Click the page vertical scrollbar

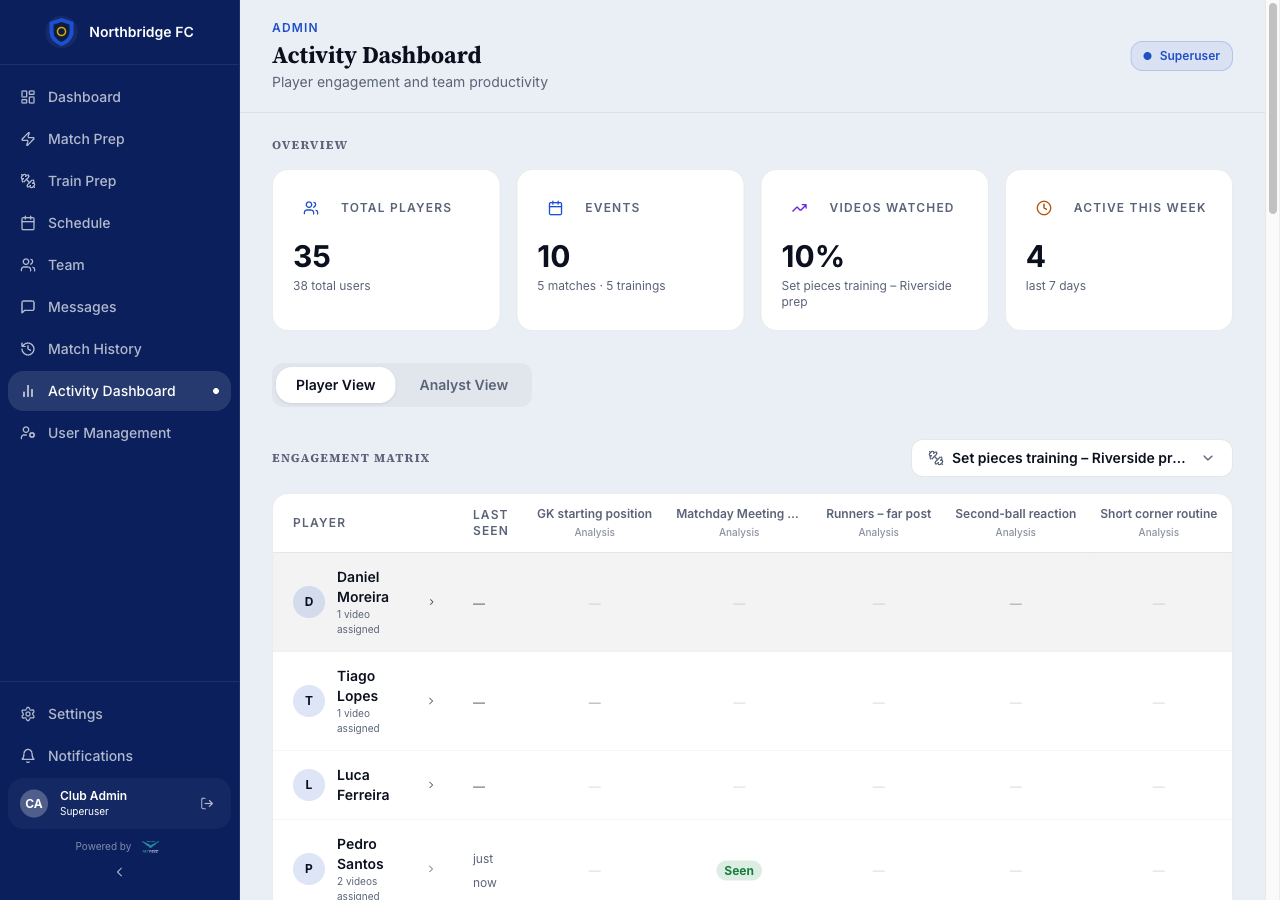1273,110
